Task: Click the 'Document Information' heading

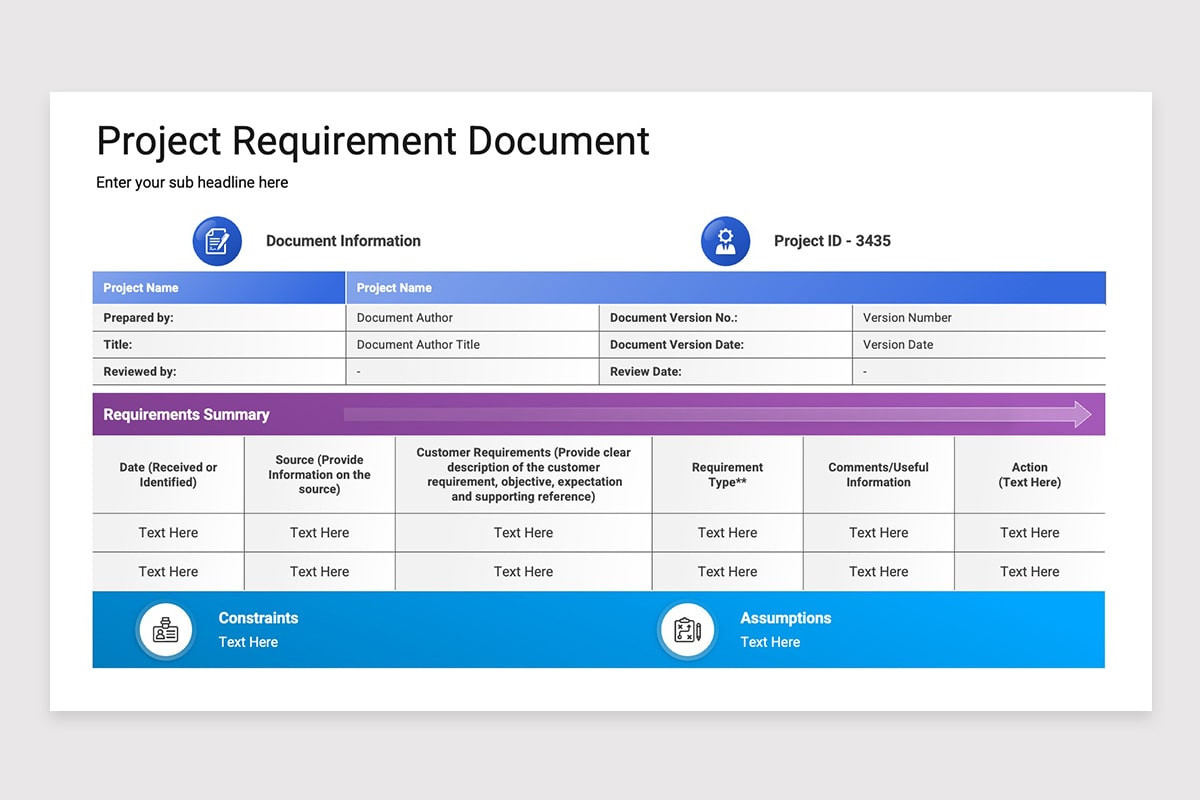Action: tap(343, 241)
